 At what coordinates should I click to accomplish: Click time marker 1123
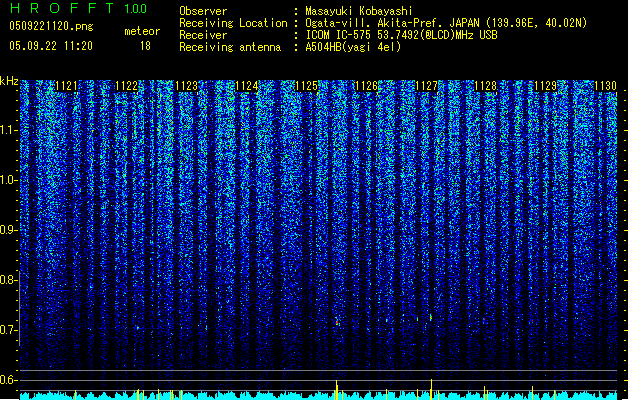point(187,86)
